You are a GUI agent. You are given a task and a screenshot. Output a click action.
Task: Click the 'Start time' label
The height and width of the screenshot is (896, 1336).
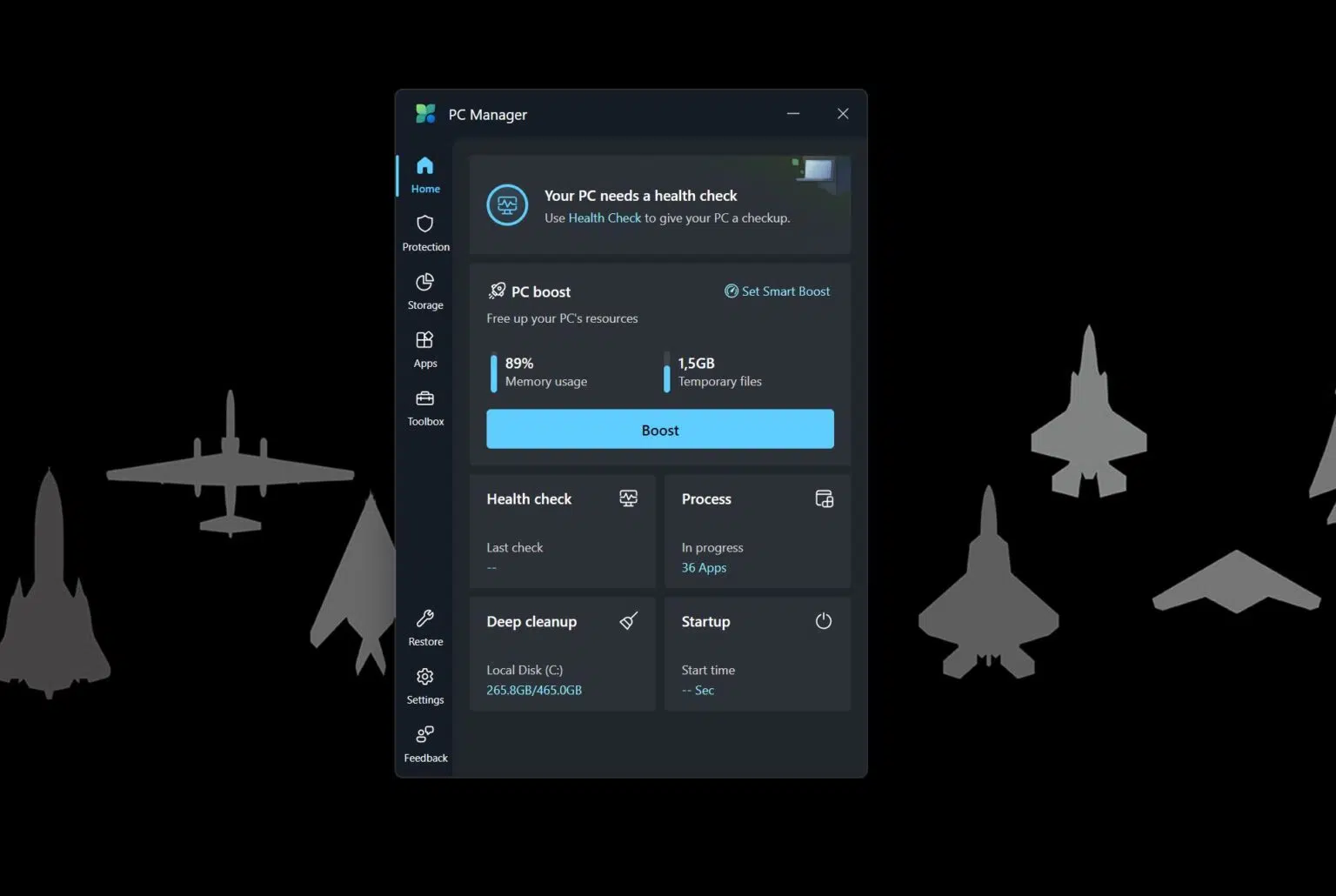pos(708,671)
